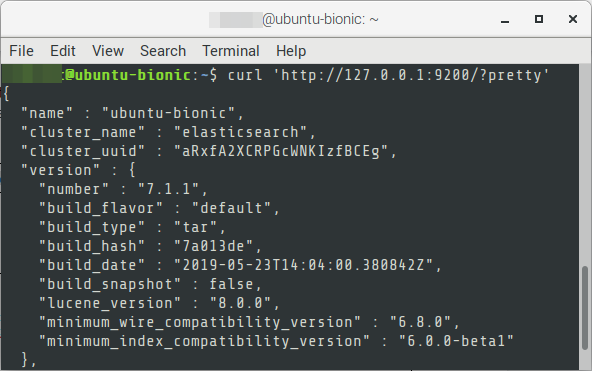Open the Edit menu
592x371 pixels.
click(63, 51)
